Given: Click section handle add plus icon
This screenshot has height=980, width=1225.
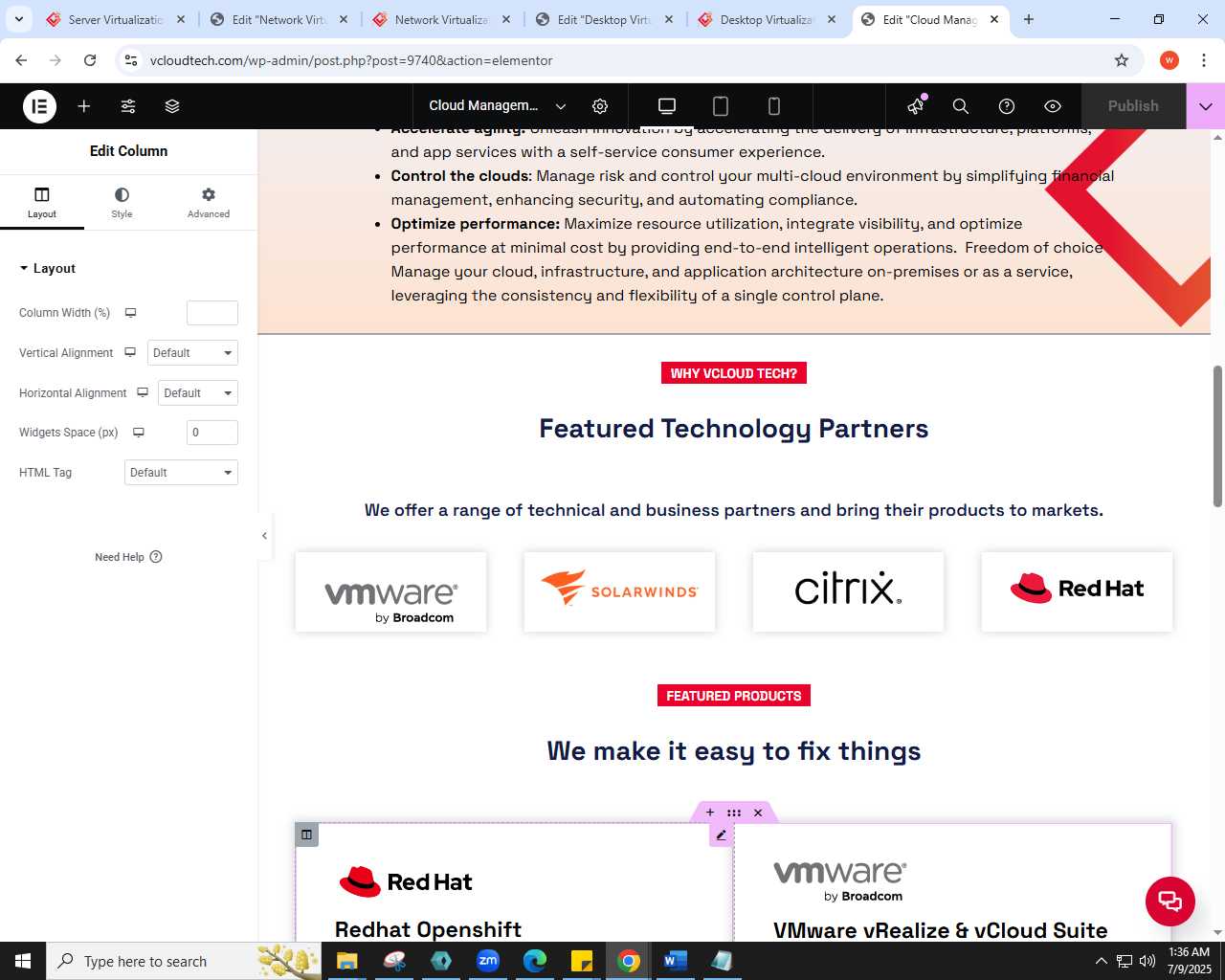Looking at the screenshot, I should (710, 813).
